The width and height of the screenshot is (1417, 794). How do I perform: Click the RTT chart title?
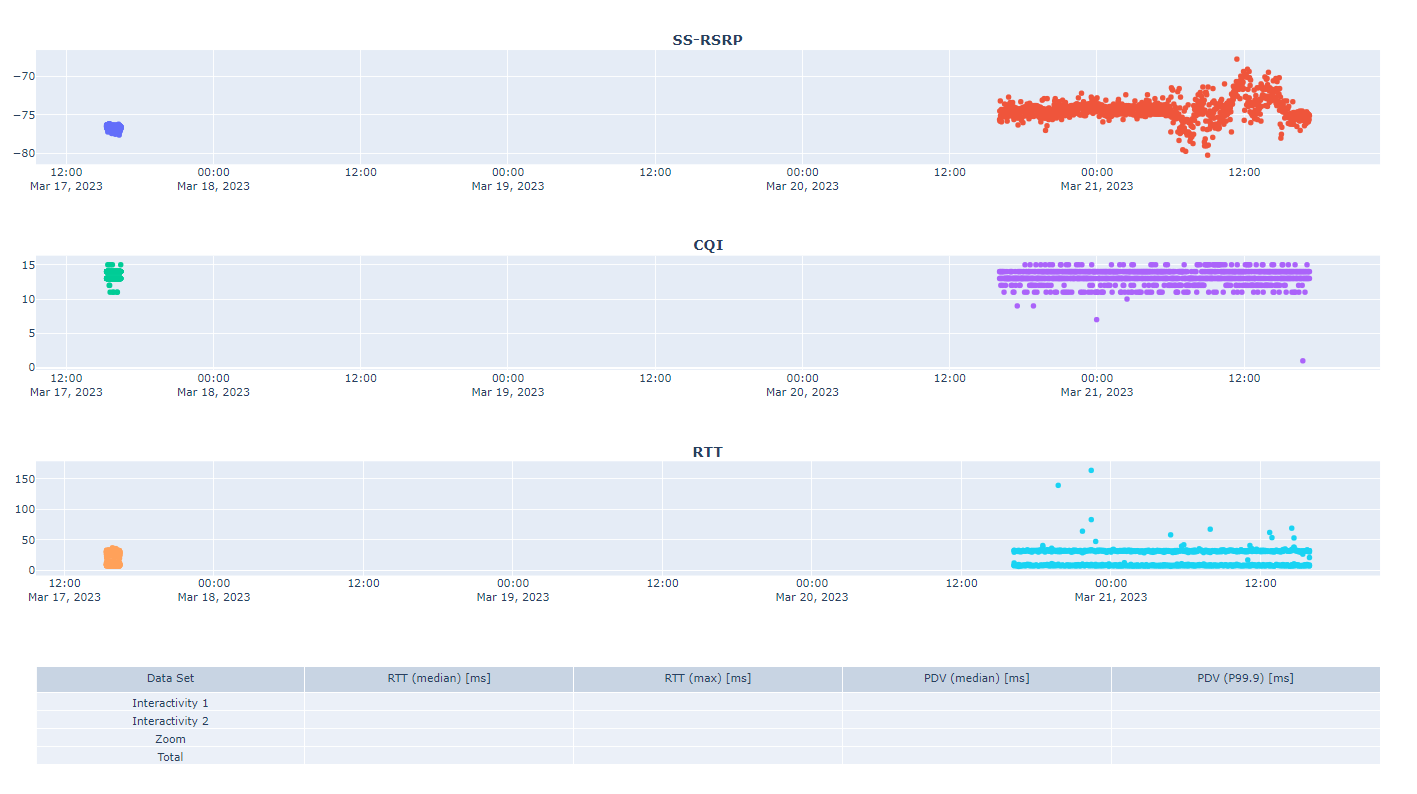pos(708,452)
